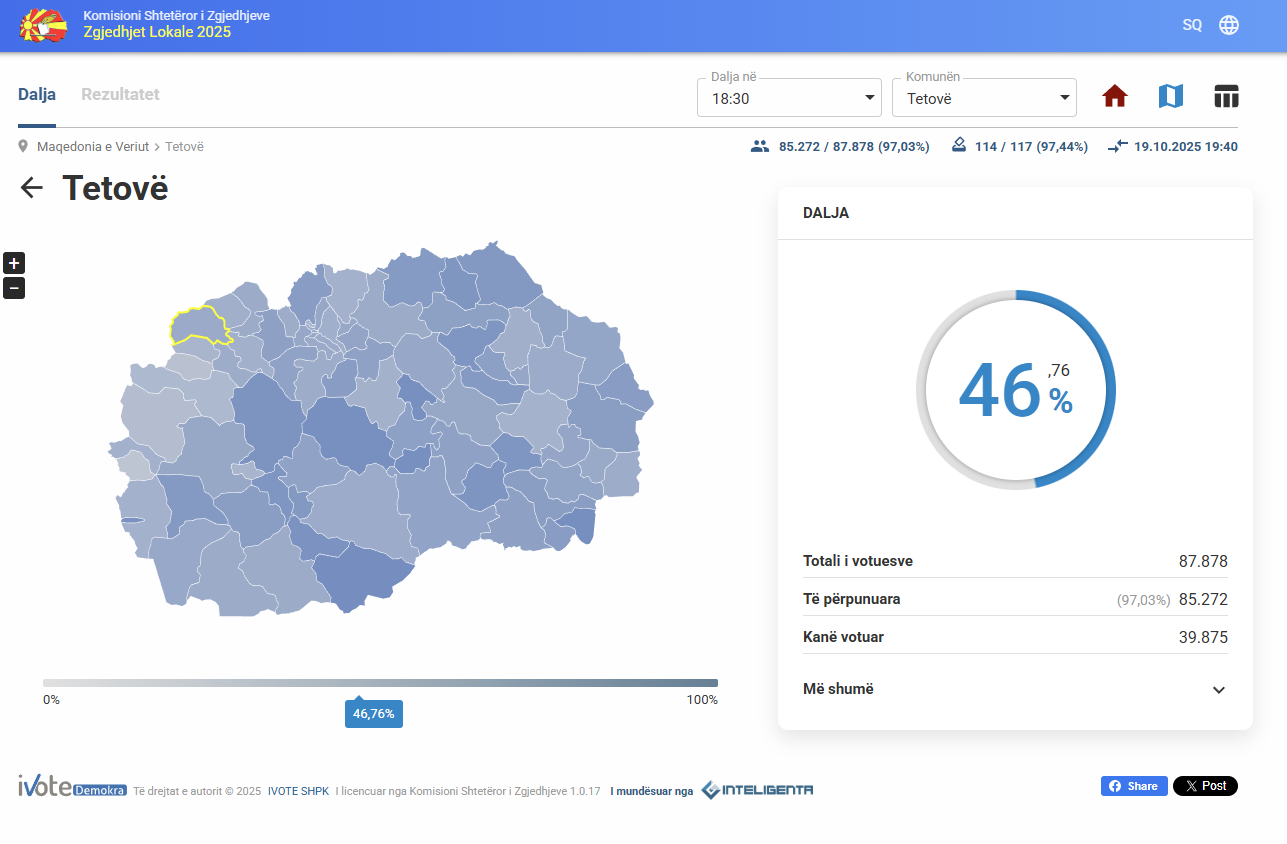Switch to the table view icon
The width and height of the screenshot is (1287, 844).
coord(1226,96)
